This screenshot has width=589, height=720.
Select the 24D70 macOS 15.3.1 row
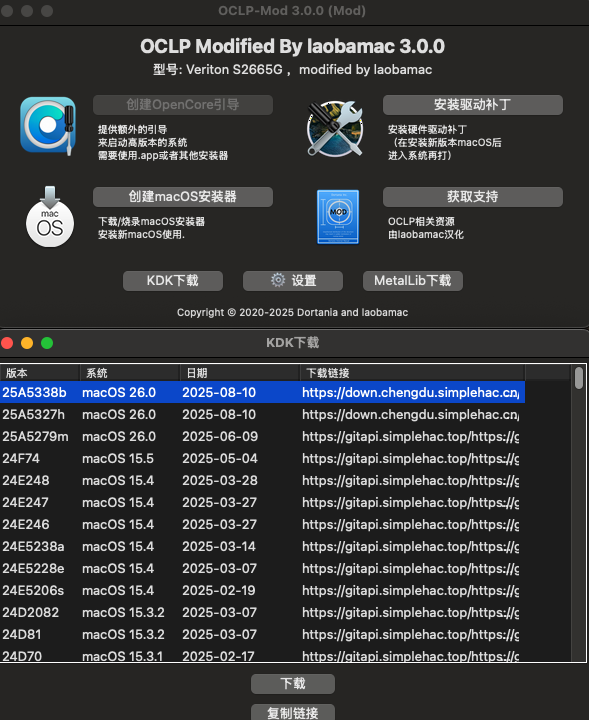pyautogui.click(x=262, y=656)
